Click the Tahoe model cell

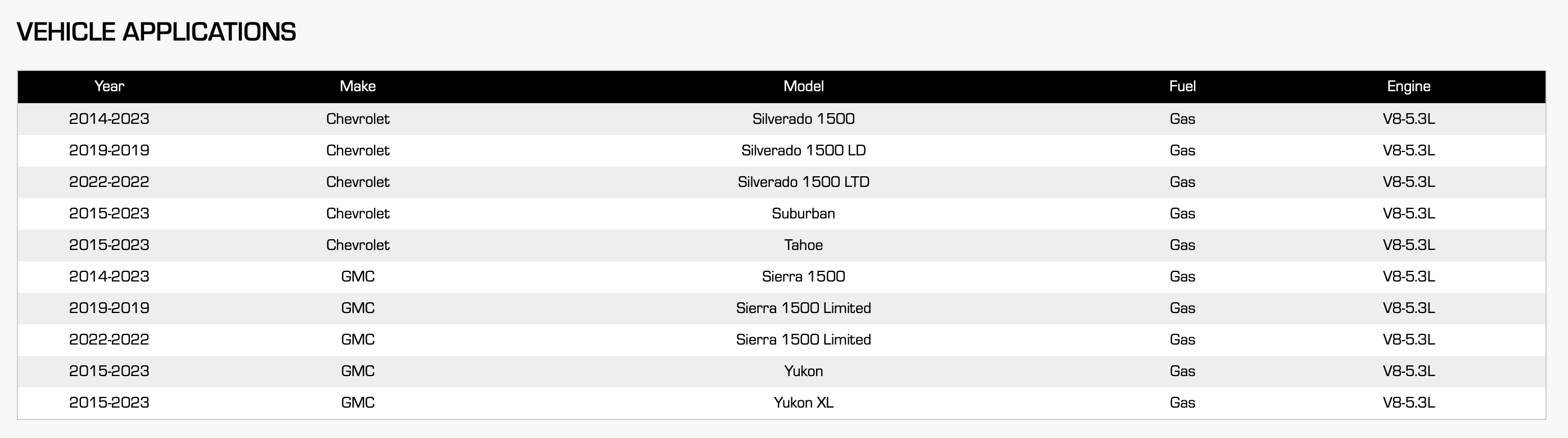(x=804, y=245)
